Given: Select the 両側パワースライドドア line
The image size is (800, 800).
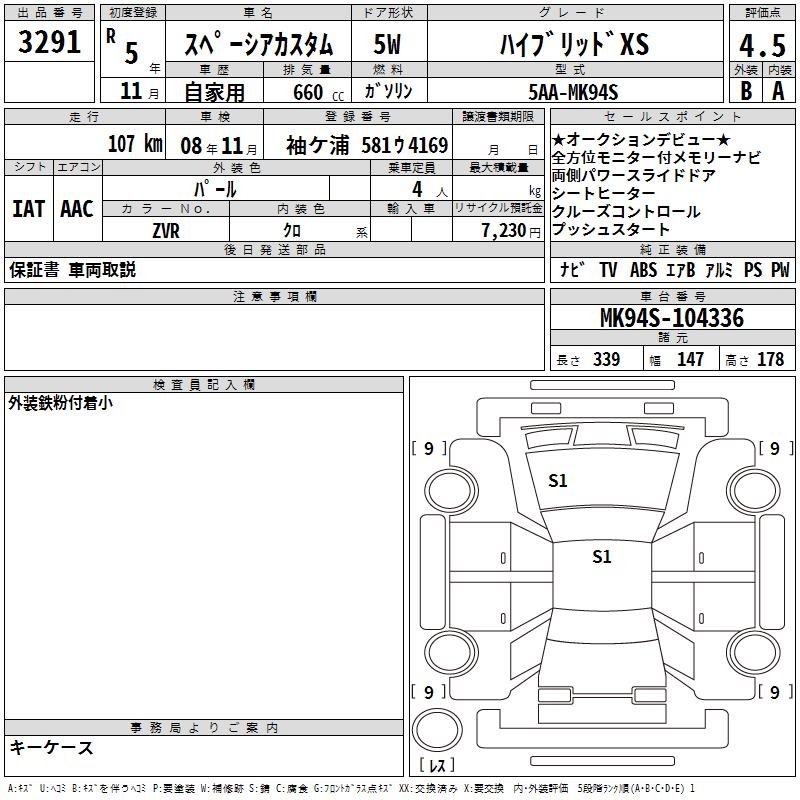Looking at the screenshot, I should pos(634,175).
